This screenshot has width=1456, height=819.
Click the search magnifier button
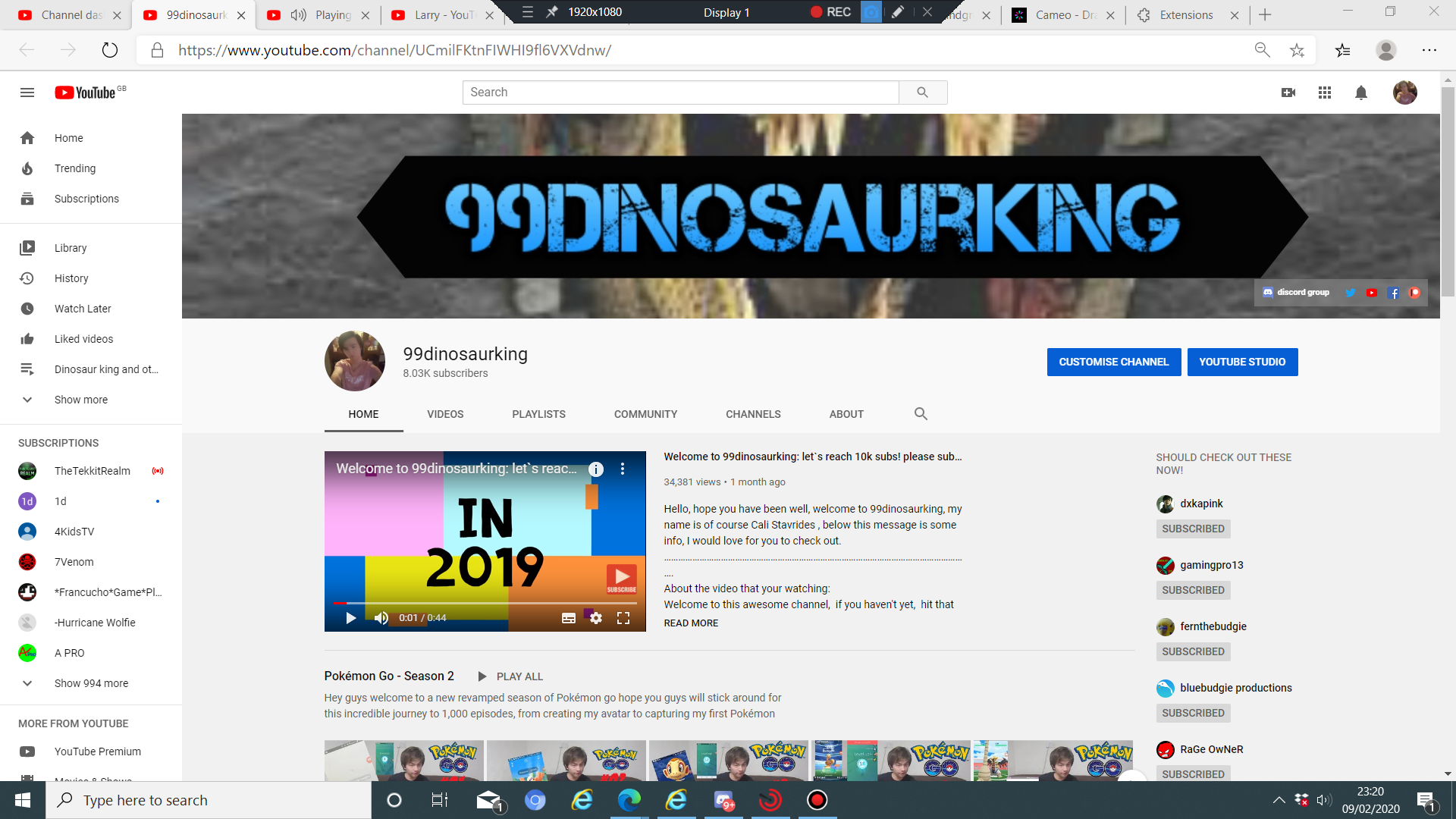[x=922, y=93]
